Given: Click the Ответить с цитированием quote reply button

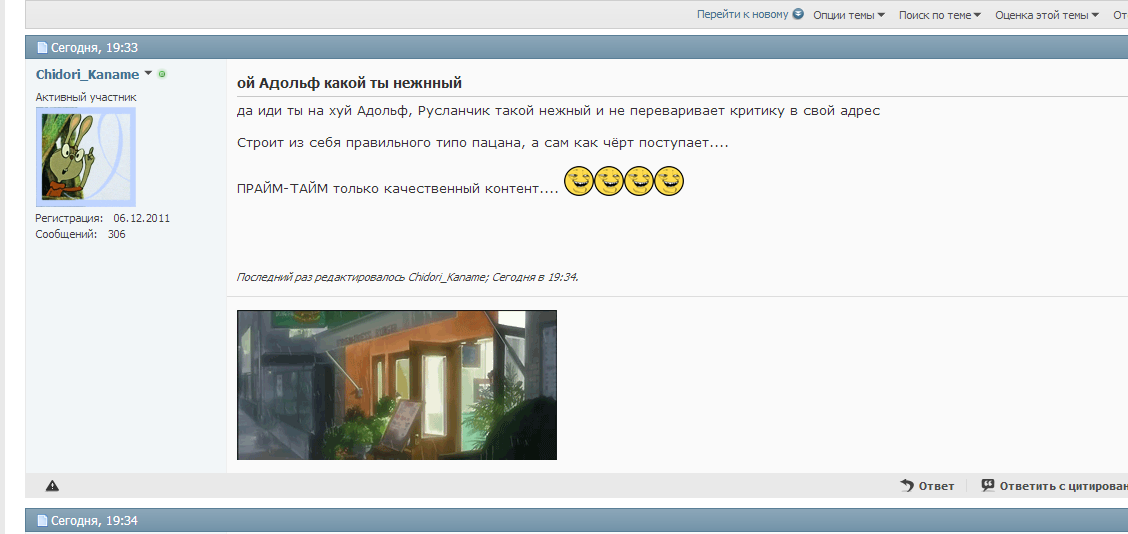Looking at the screenshot, I should tap(1055, 486).
